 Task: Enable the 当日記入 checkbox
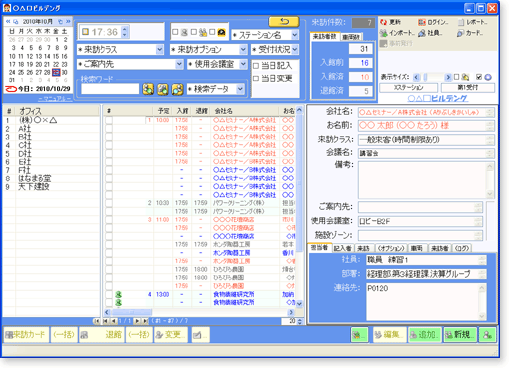(256, 66)
